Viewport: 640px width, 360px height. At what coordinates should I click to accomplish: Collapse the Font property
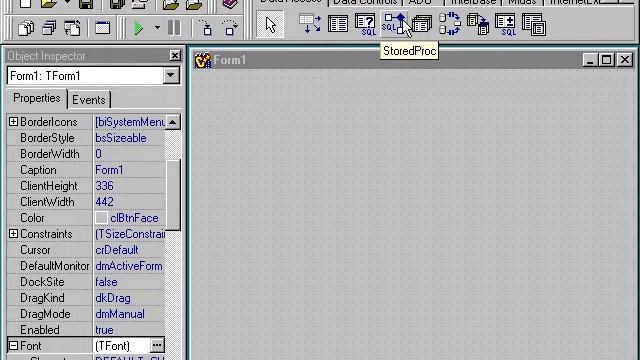pyautogui.click(x=13, y=346)
